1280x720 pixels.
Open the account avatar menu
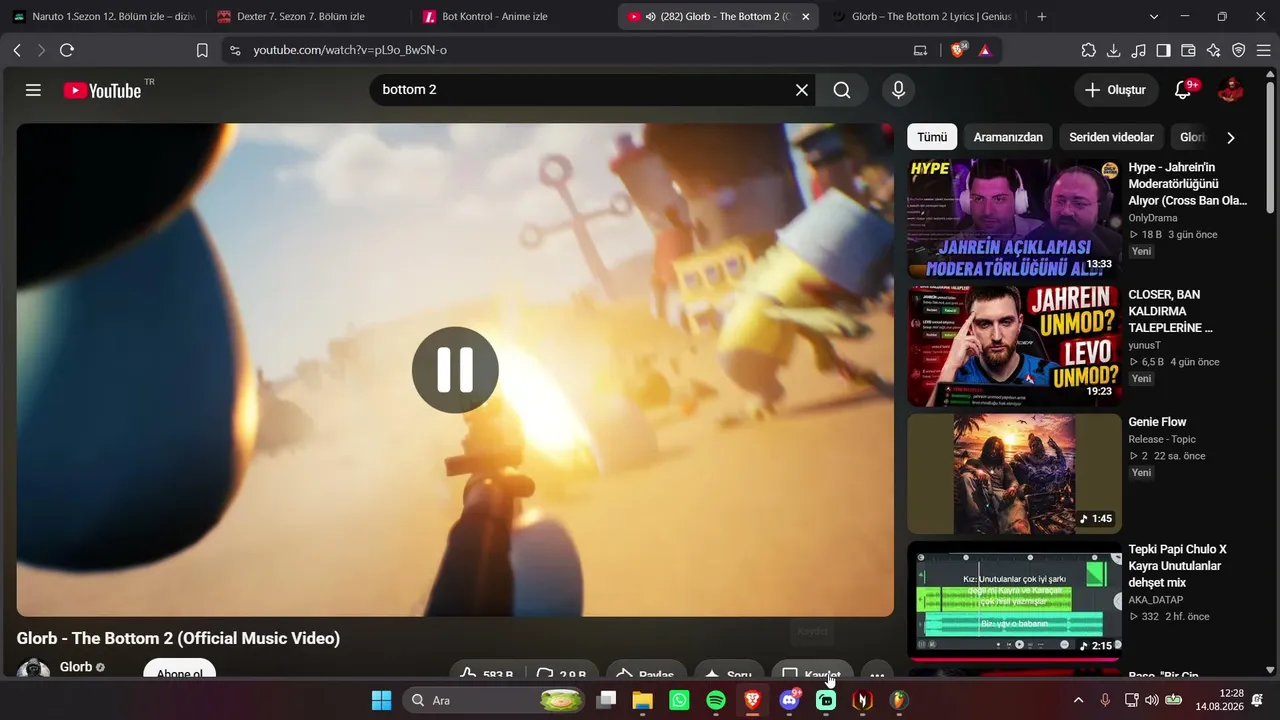tap(1230, 90)
